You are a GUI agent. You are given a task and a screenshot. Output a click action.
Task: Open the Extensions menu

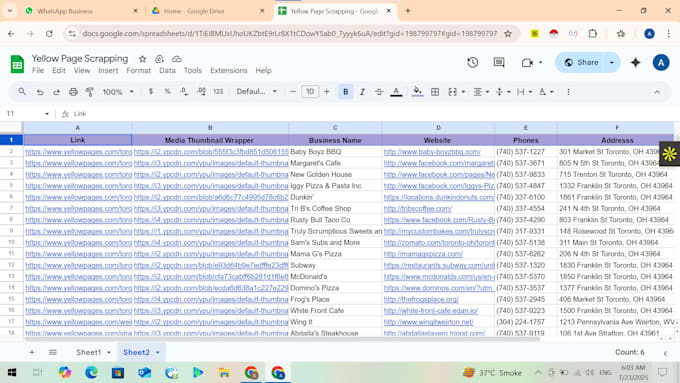click(x=229, y=70)
